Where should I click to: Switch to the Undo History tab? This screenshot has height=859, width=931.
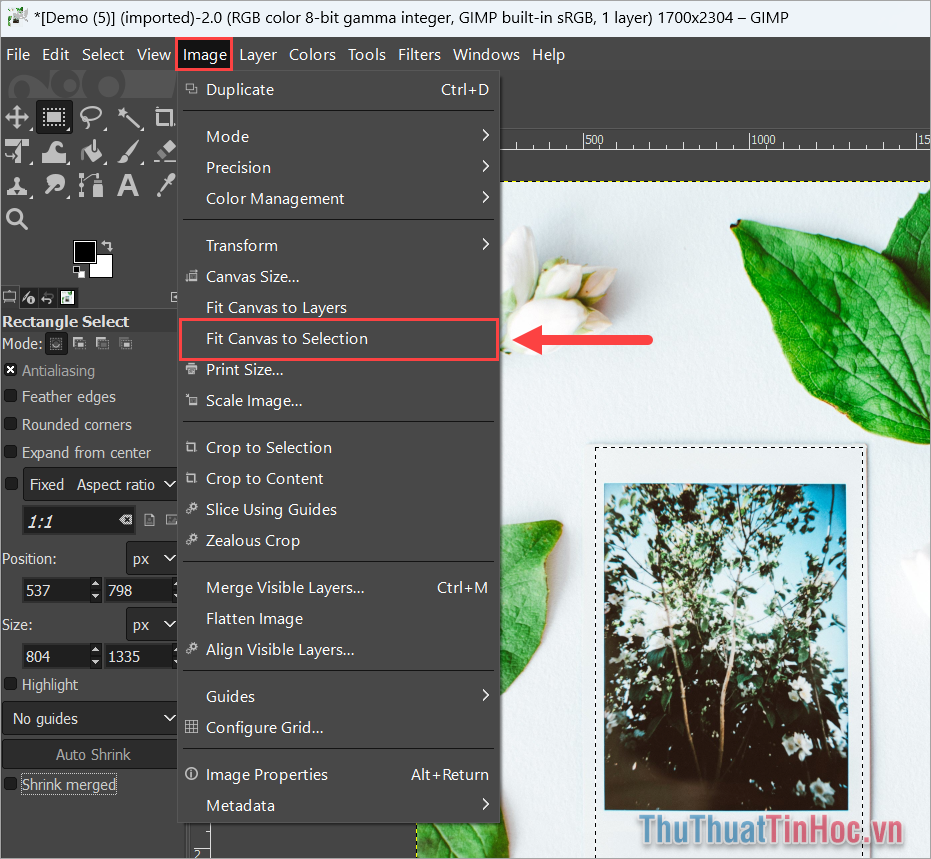click(x=48, y=297)
